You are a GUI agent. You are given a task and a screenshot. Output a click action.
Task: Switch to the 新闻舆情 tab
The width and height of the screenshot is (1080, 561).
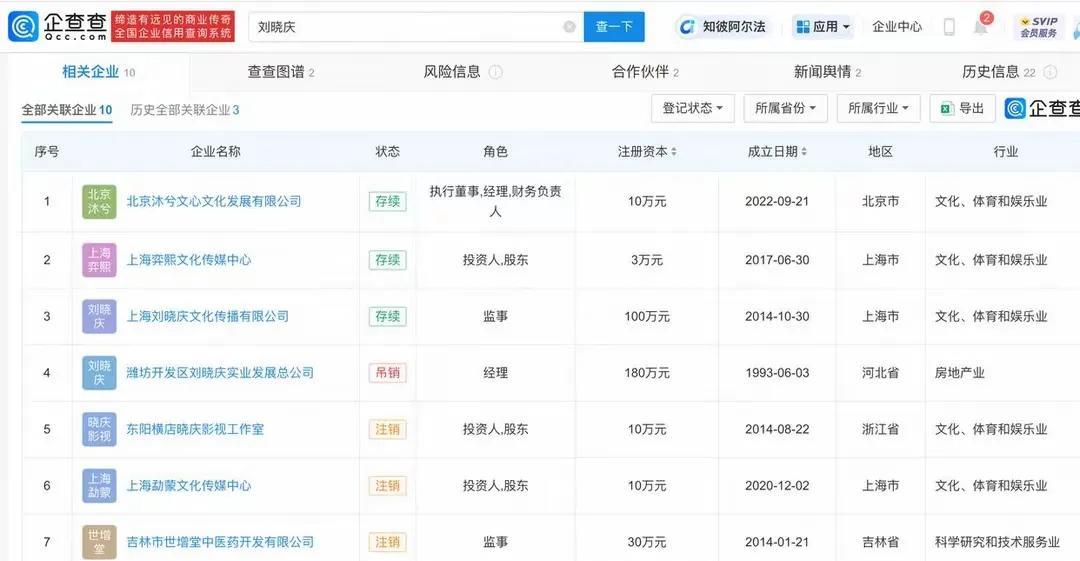click(x=827, y=72)
